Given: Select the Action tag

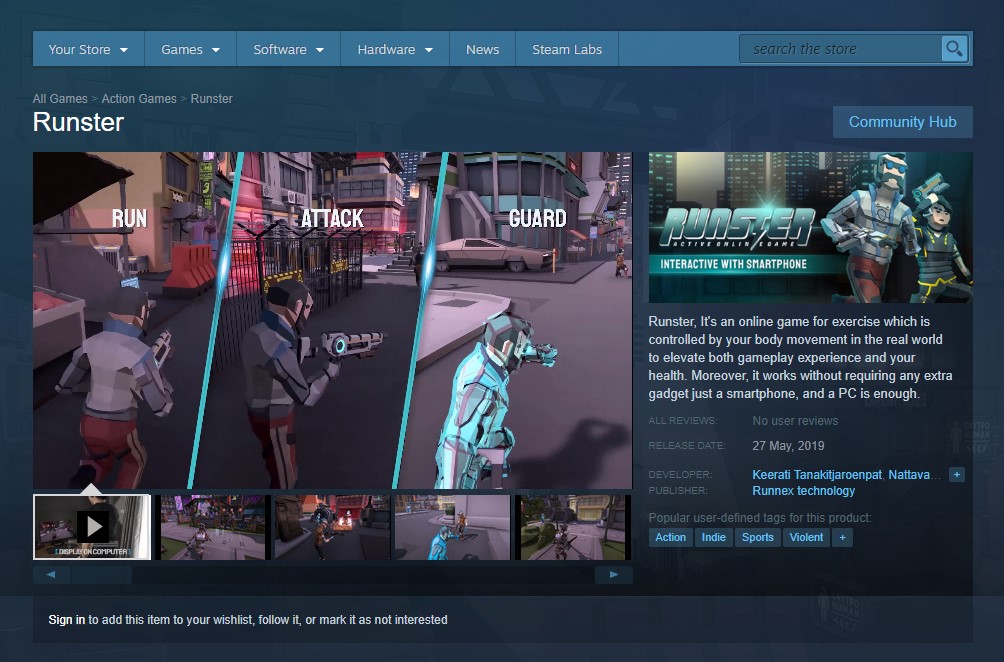Looking at the screenshot, I should (x=670, y=538).
